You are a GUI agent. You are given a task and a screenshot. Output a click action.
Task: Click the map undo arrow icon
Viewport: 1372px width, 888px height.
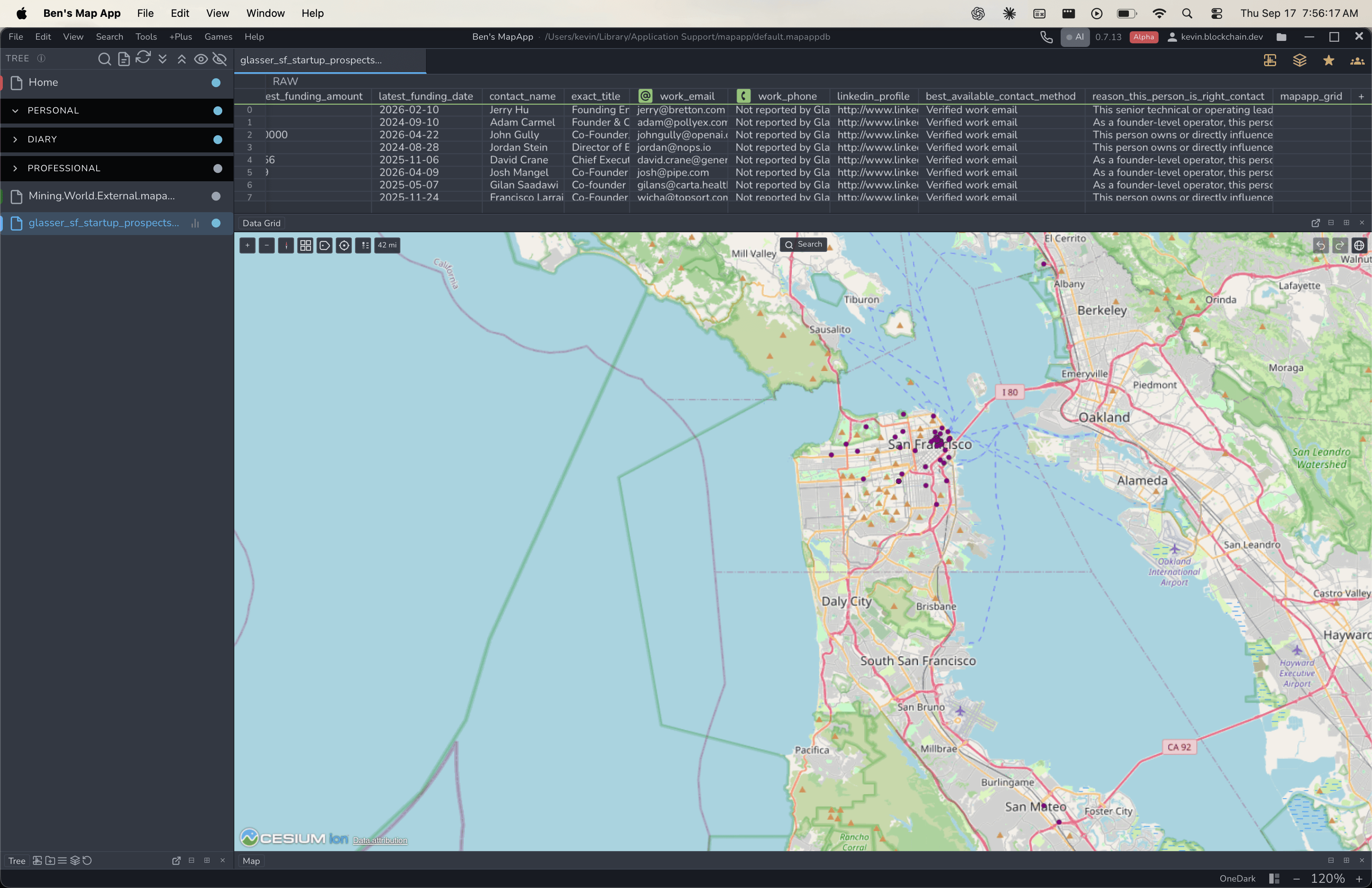coord(1321,245)
